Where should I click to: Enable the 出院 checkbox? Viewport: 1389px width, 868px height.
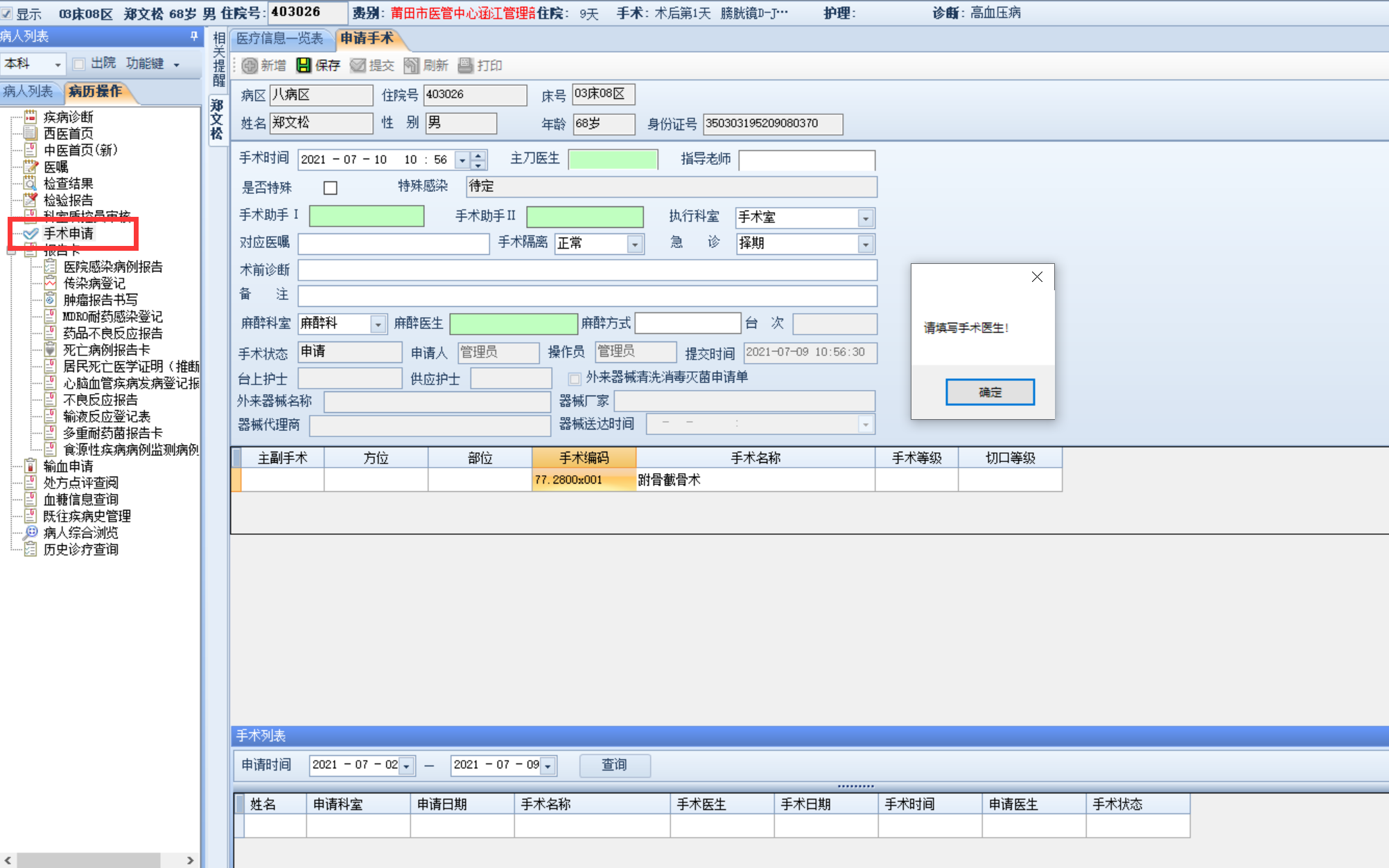click(79, 64)
